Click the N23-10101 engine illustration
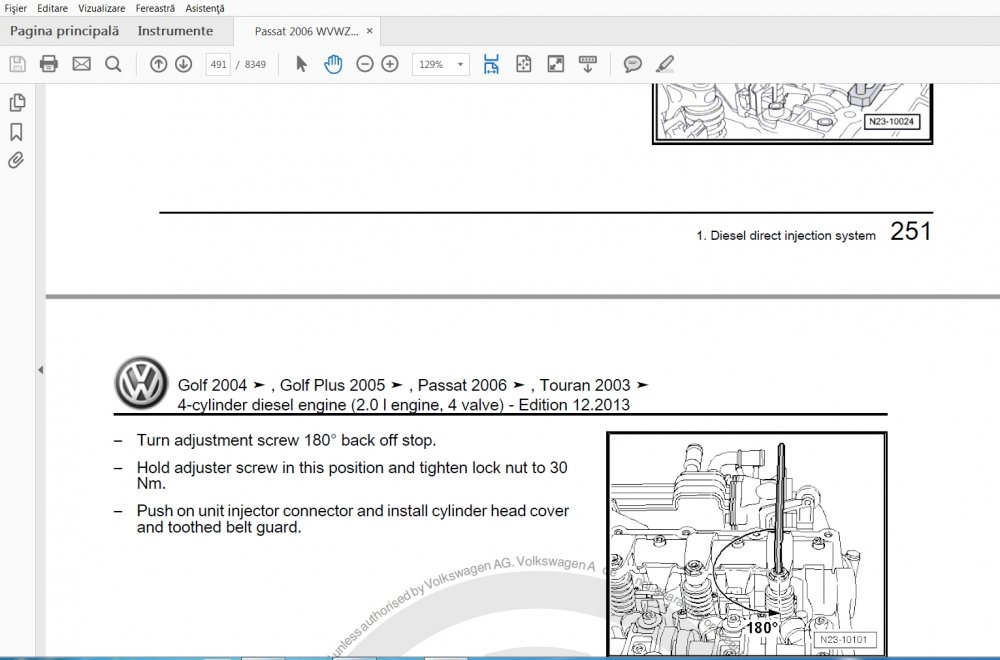Viewport: 1000px width, 660px height. coord(747,544)
